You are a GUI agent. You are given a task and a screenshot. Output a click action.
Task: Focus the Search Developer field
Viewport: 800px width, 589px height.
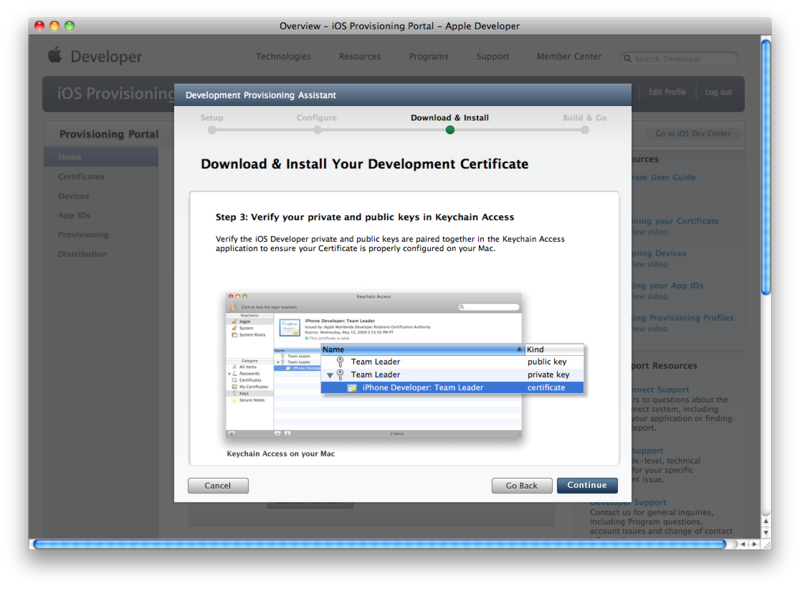(x=679, y=59)
